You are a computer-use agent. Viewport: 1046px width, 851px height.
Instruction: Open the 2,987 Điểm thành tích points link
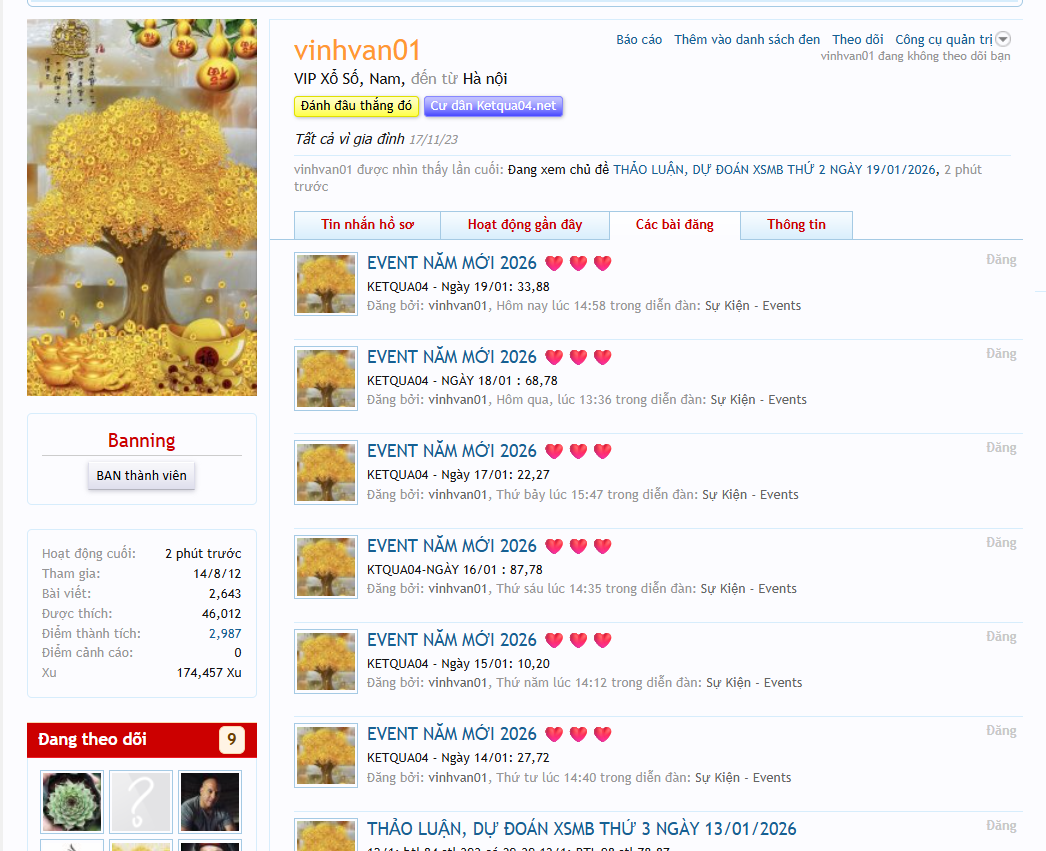point(225,634)
